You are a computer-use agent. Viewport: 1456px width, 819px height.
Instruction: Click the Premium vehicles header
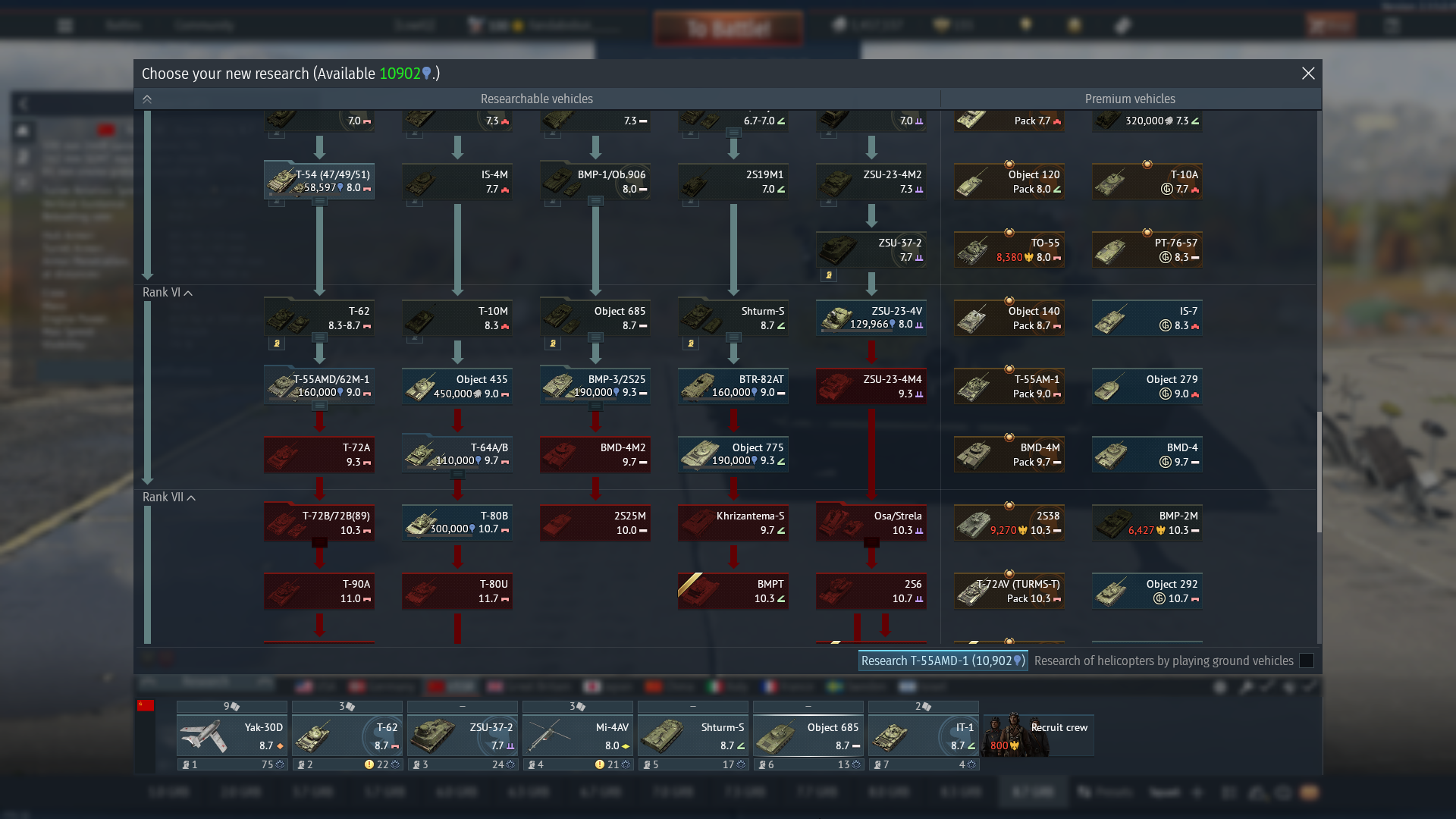coord(1130,99)
